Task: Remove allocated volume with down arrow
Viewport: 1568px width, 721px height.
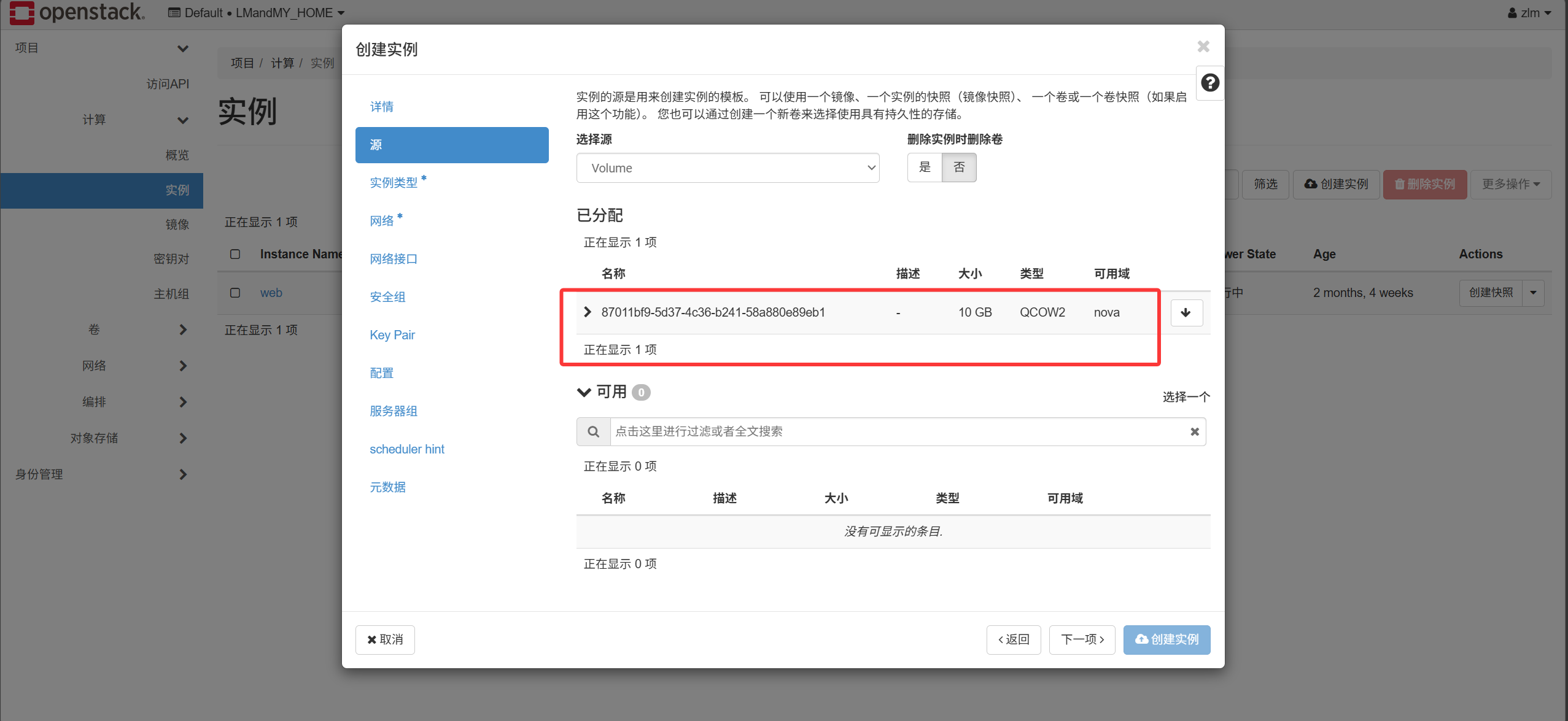Action: point(1186,313)
